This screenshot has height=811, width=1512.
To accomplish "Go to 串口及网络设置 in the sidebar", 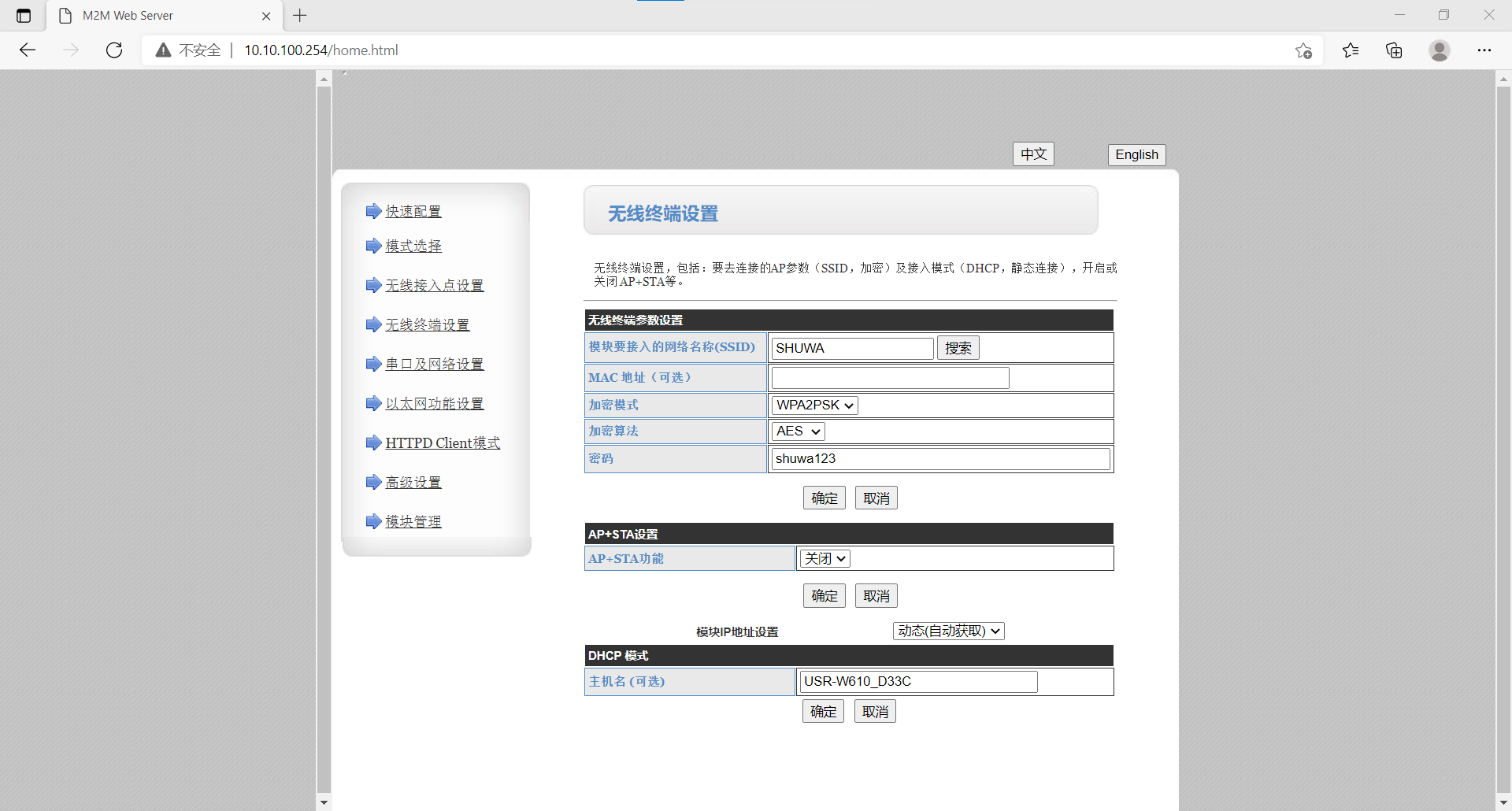I will 434,364.
